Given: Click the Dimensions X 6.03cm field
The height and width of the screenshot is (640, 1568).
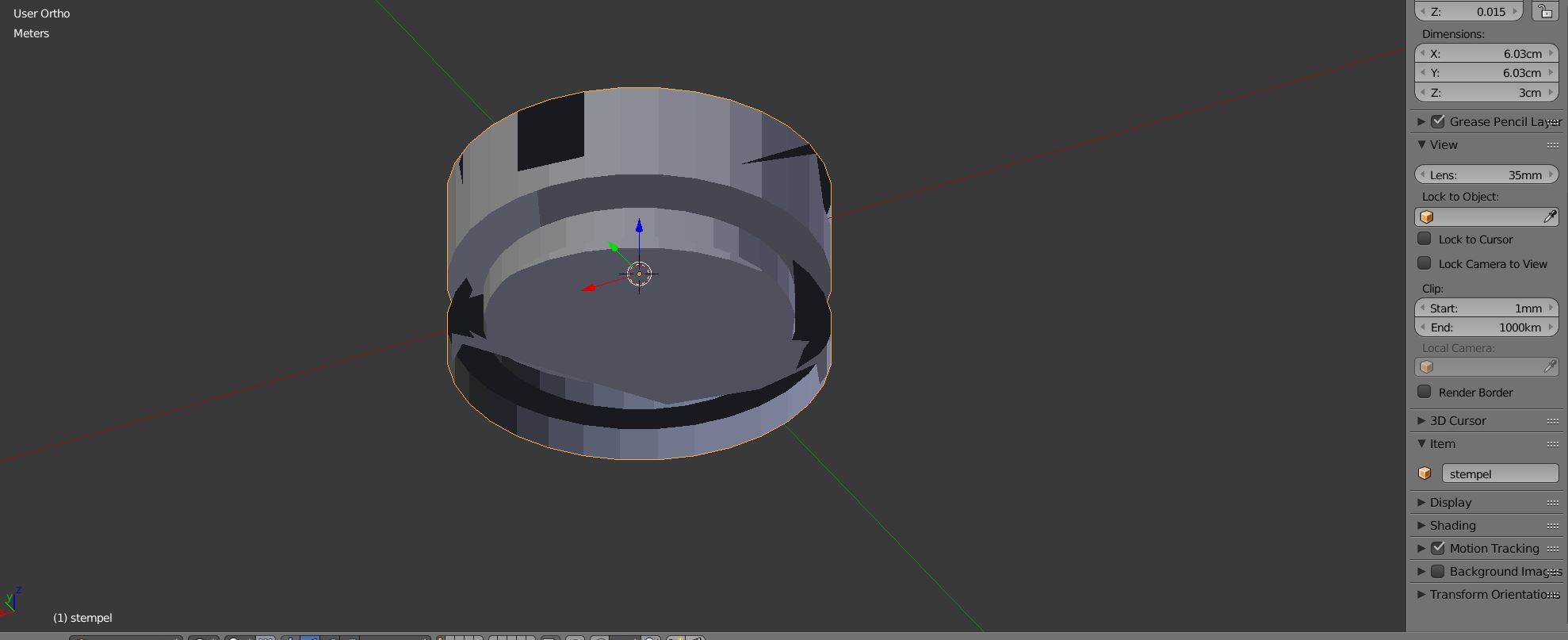Looking at the screenshot, I should pos(1486,53).
